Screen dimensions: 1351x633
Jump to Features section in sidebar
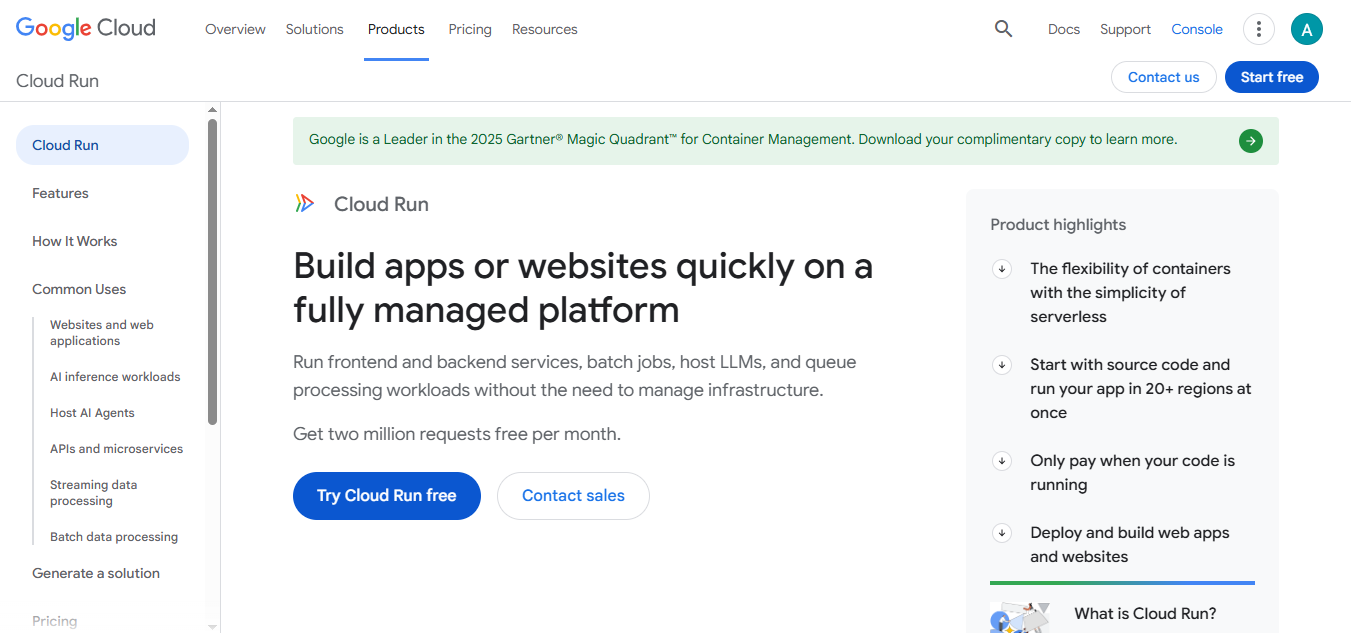60,193
